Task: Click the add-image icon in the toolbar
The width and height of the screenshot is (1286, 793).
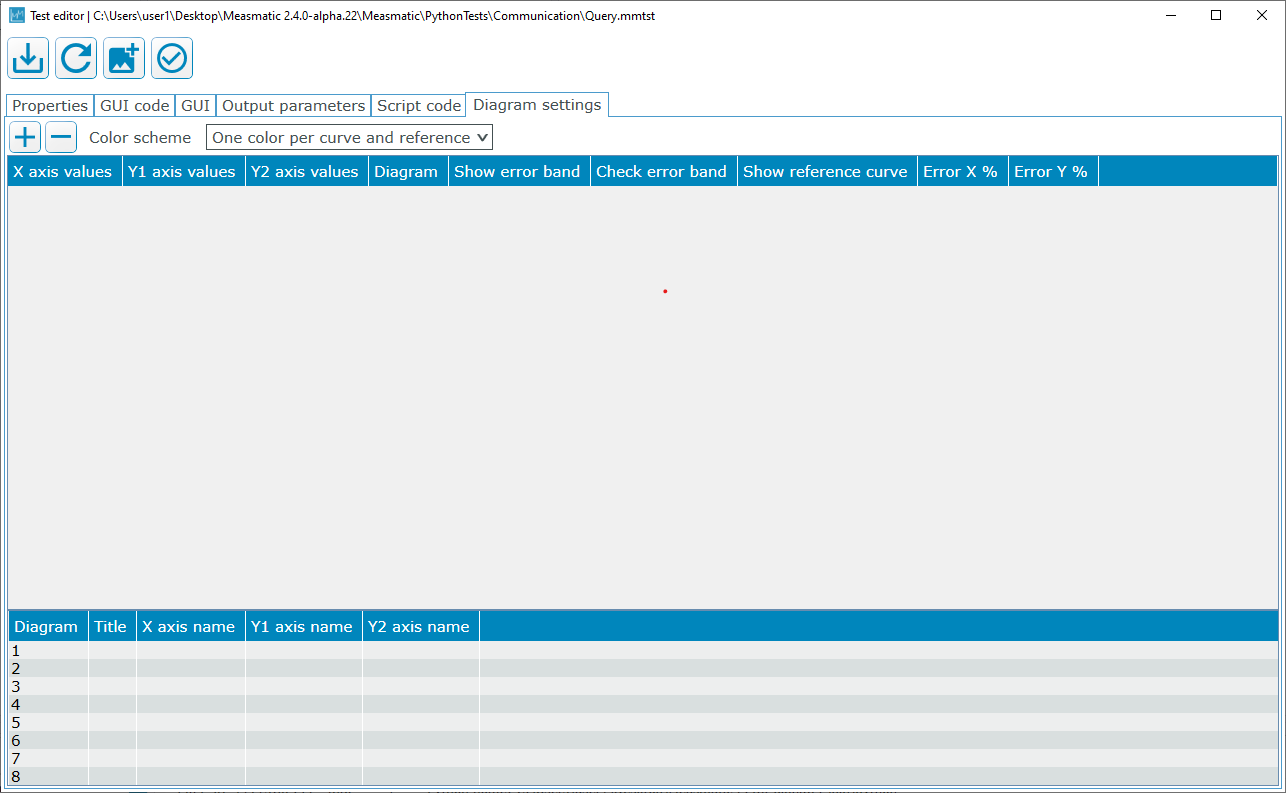Action: [124, 59]
